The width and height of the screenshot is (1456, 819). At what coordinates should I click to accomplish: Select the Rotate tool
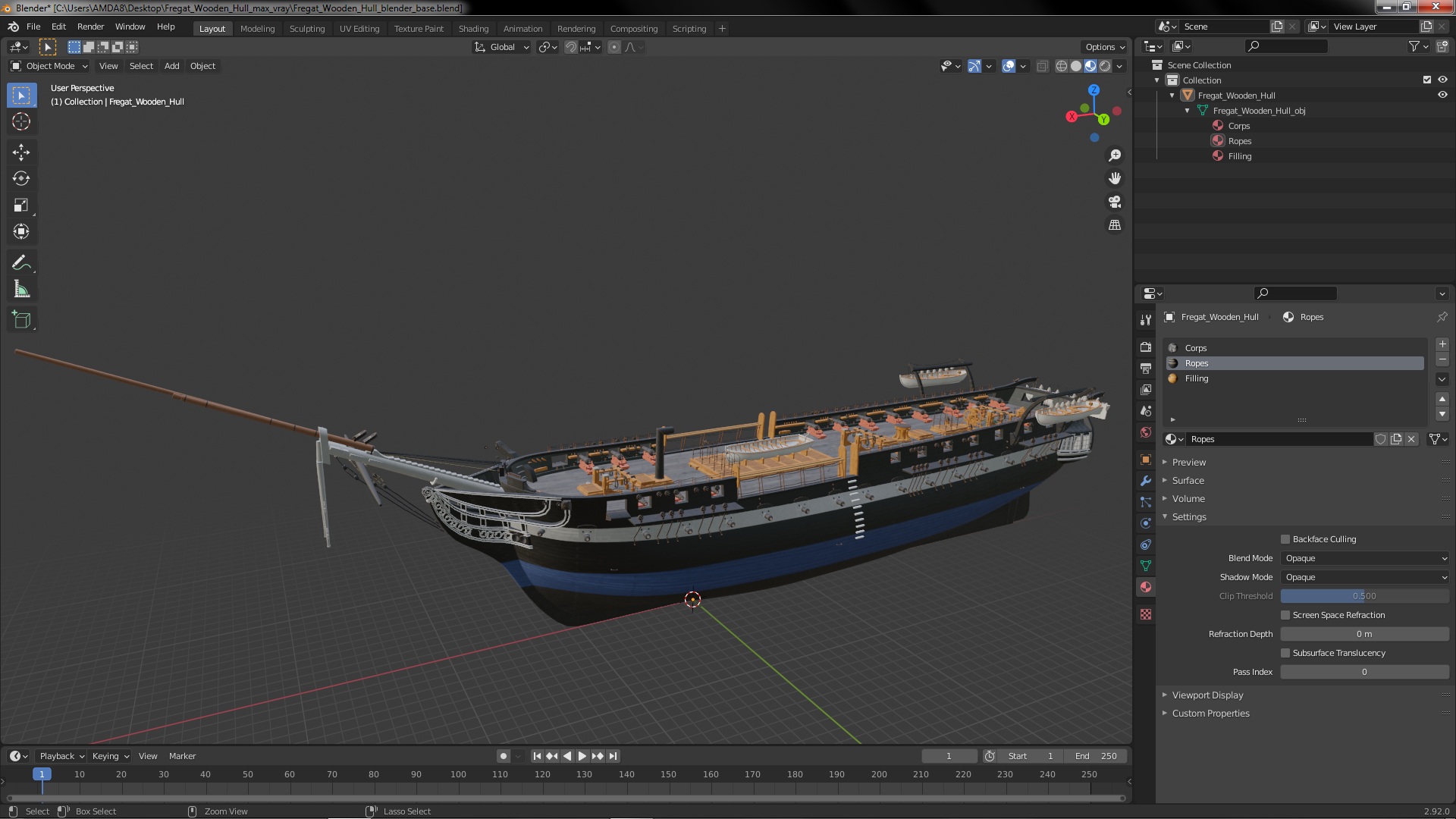point(21,178)
